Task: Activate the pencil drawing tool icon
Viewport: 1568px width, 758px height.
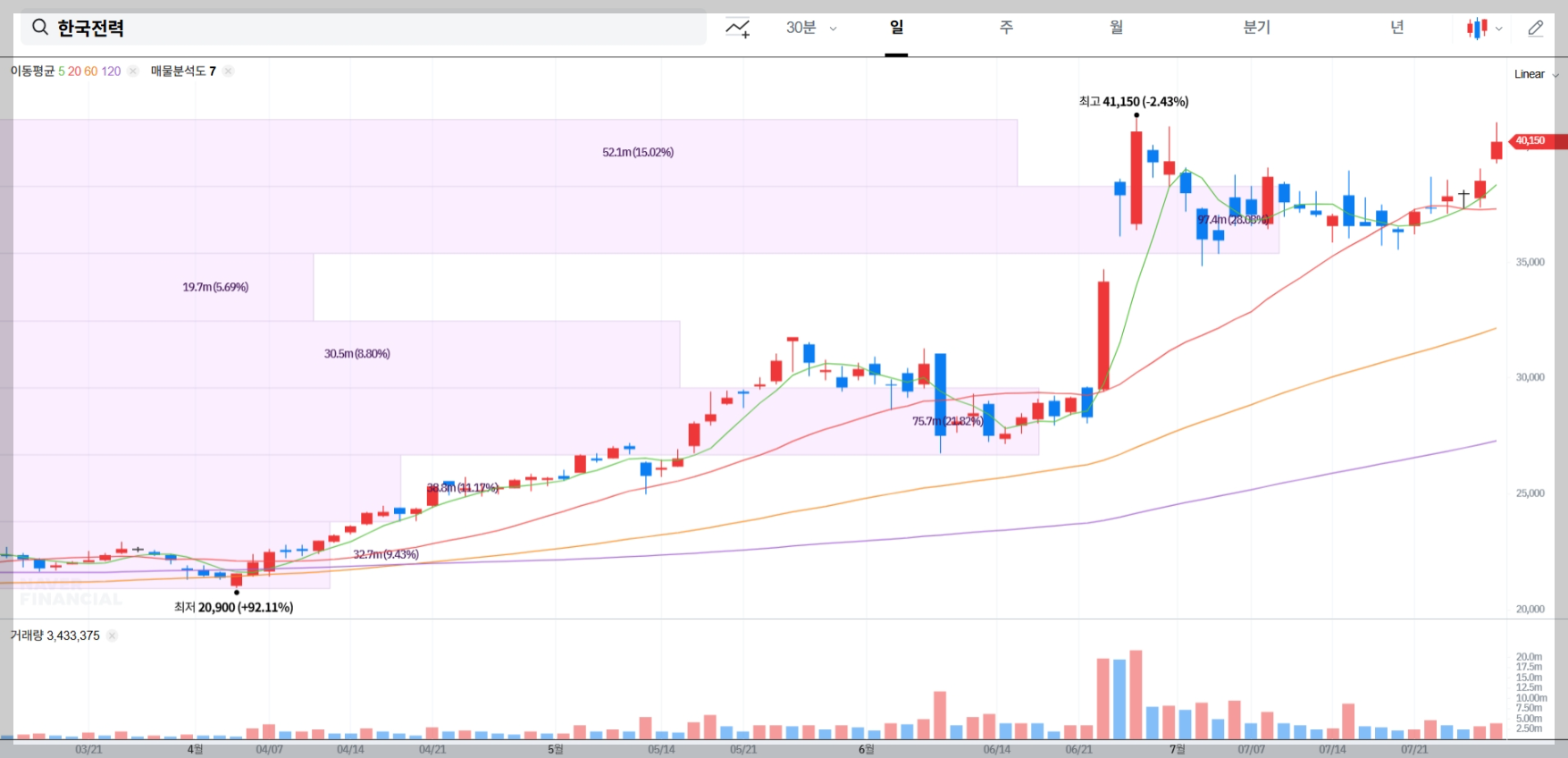Action: click(x=1536, y=29)
